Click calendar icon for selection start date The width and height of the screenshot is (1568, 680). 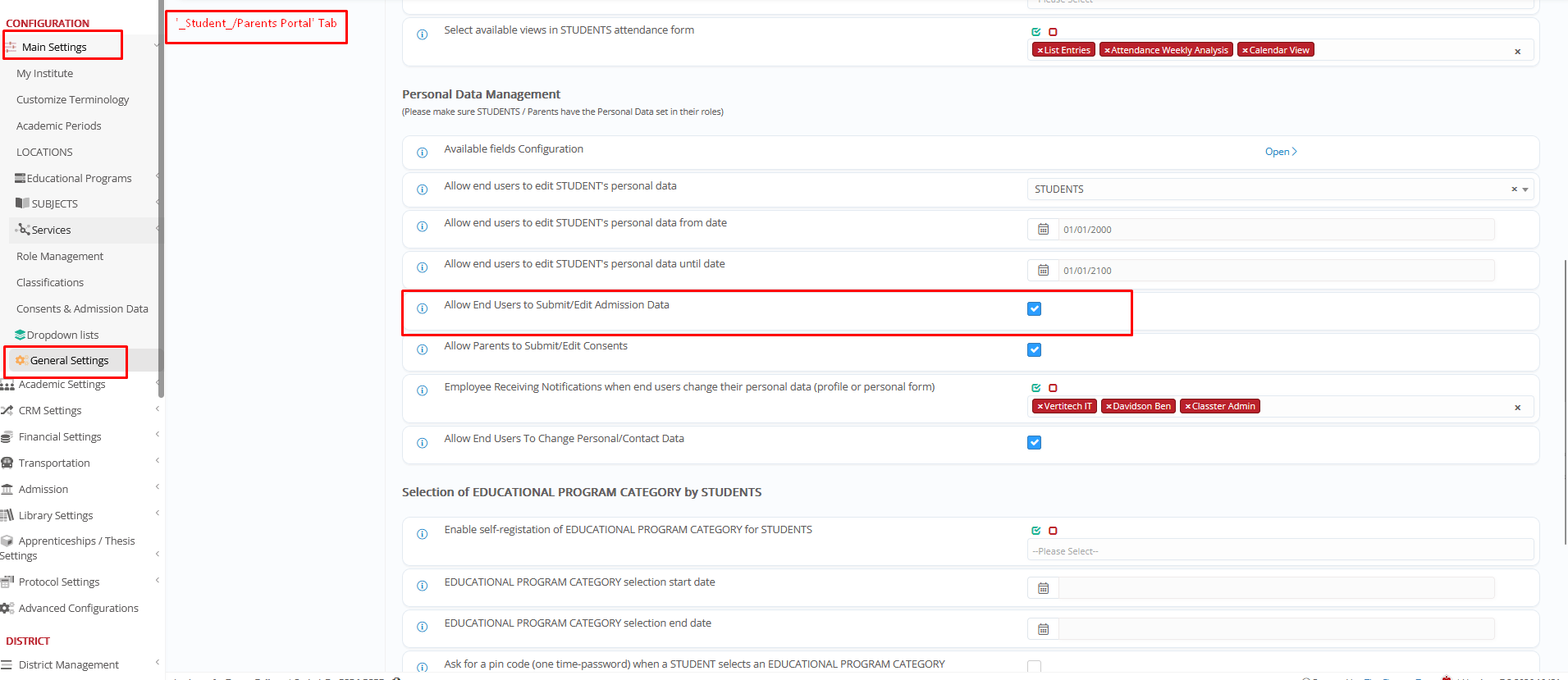click(1043, 588)
